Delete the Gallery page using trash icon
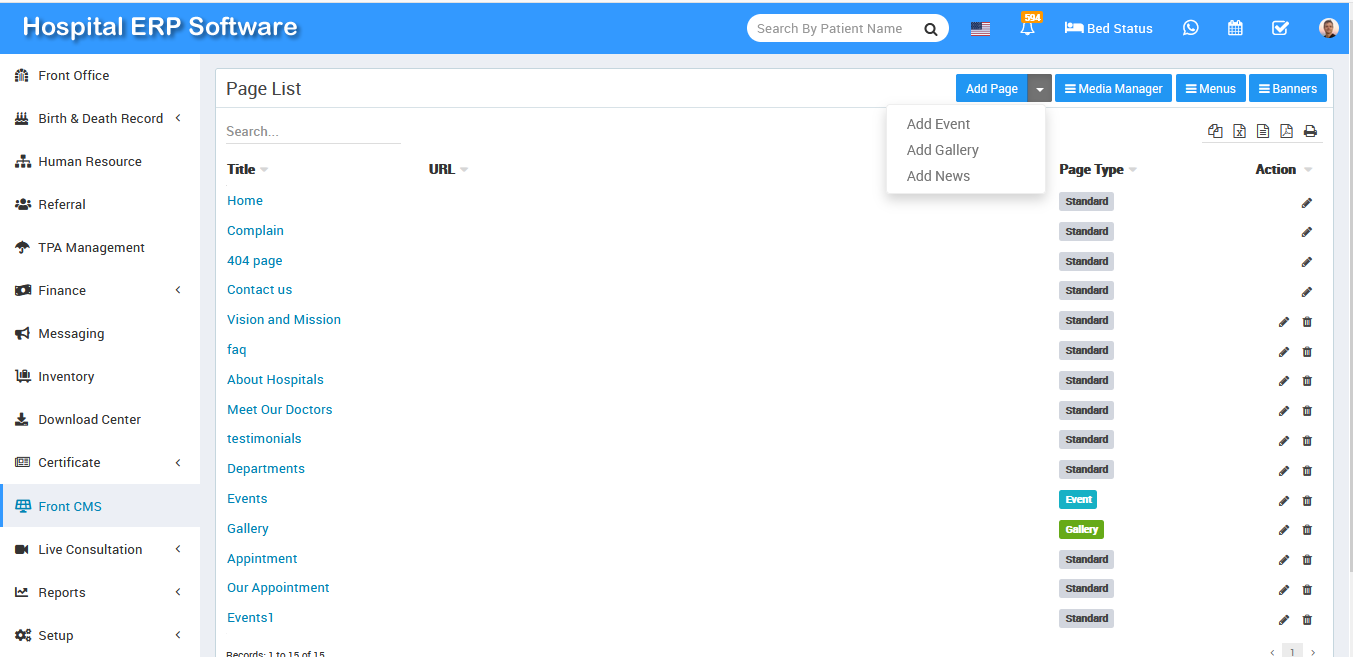 coord(1307,530)
